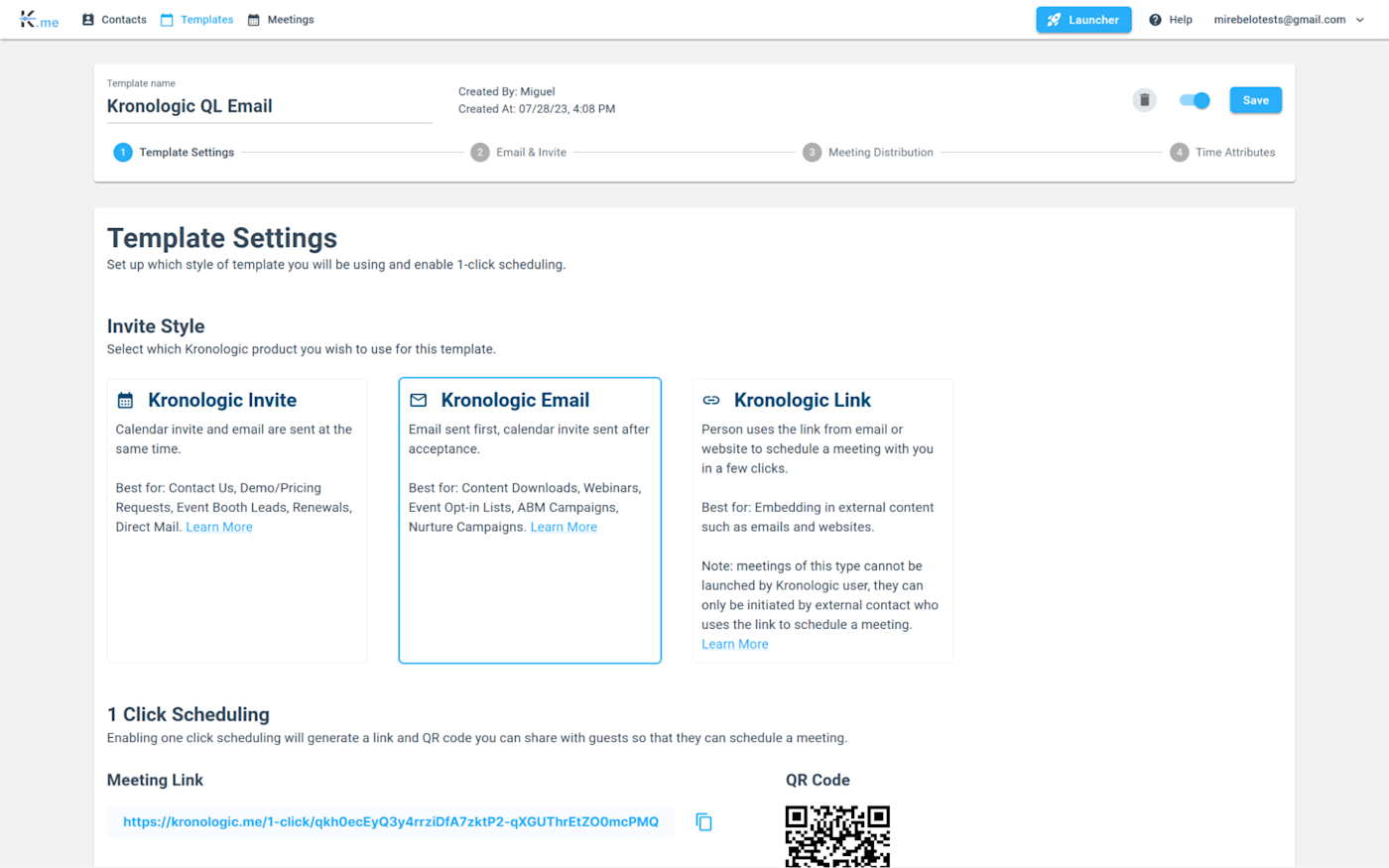Click the envelope icon on Kronologic Email
The width and height of the screenshot is (1389, 868).
pyautogui.click(x=419, y=401)
